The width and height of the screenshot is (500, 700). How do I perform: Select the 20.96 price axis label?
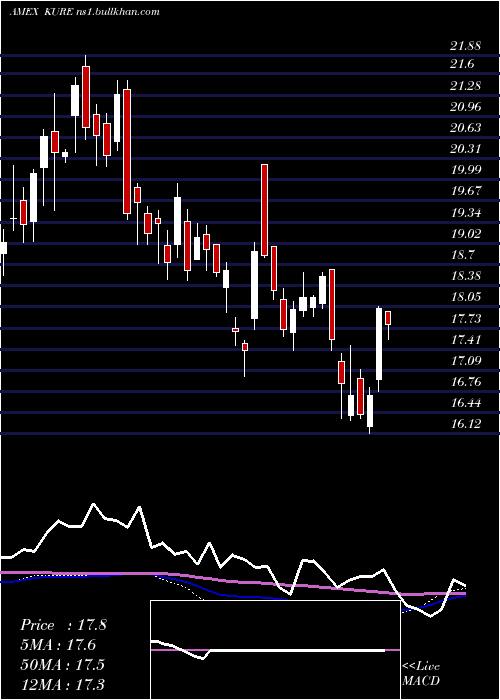click(465, 106)
